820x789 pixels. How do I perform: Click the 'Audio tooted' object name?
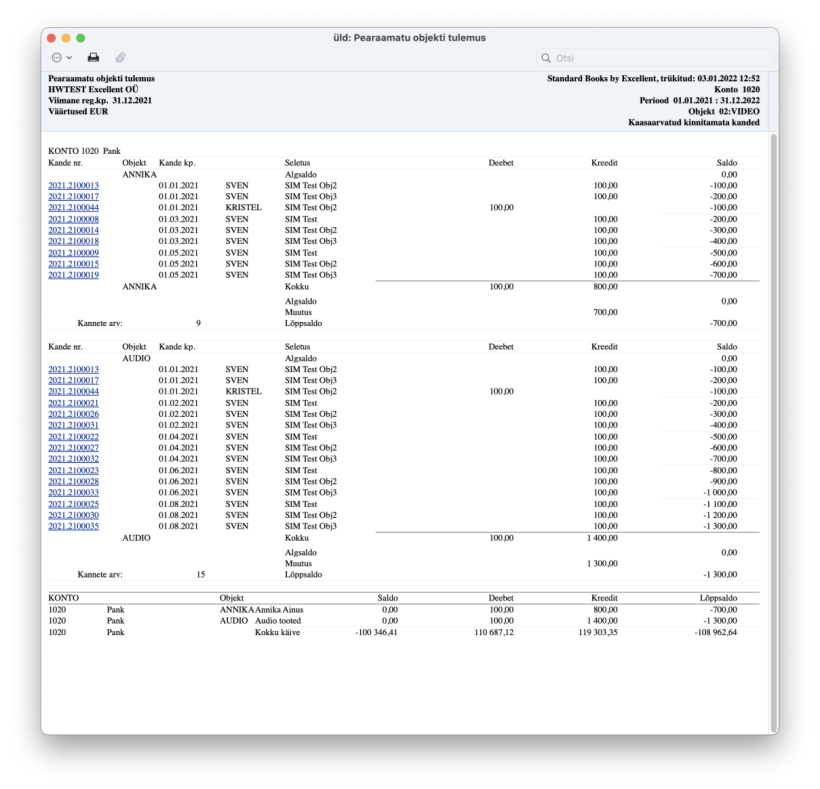278,621
